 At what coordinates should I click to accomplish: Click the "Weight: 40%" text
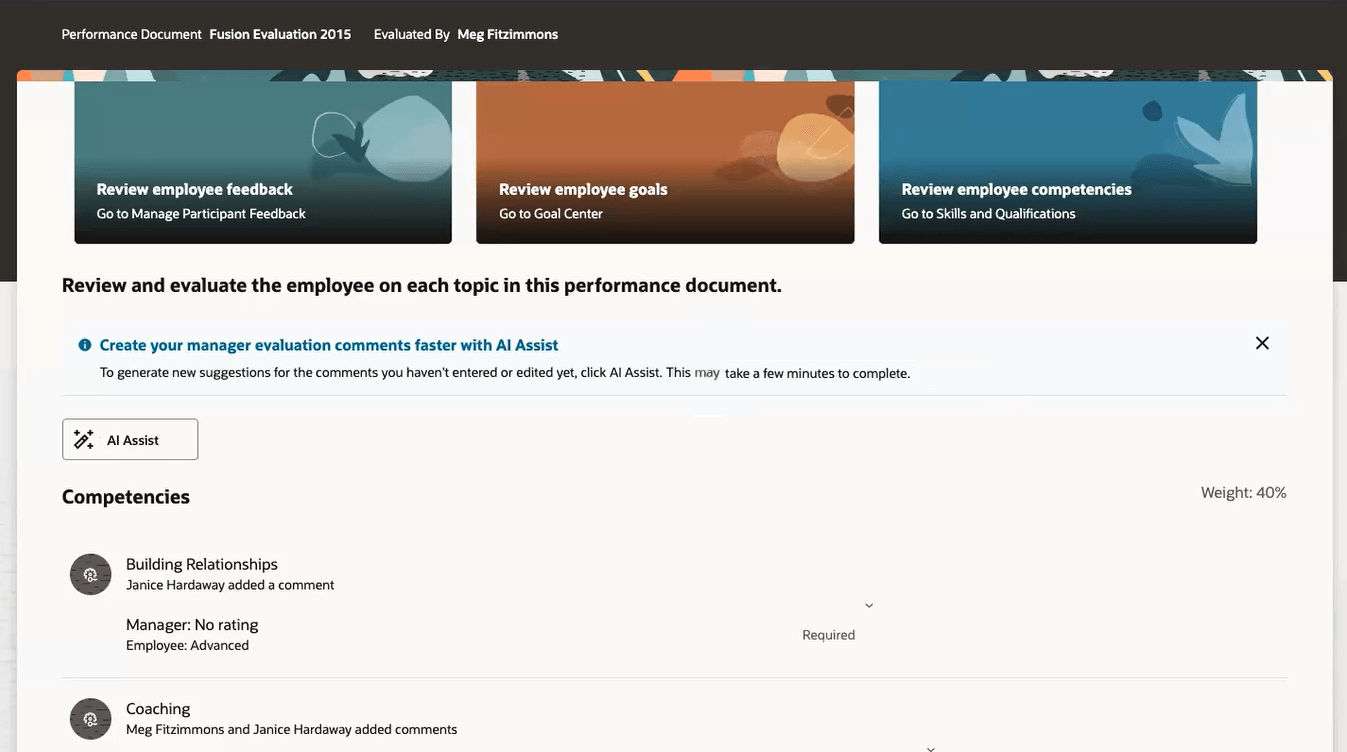coord(1244,492)
